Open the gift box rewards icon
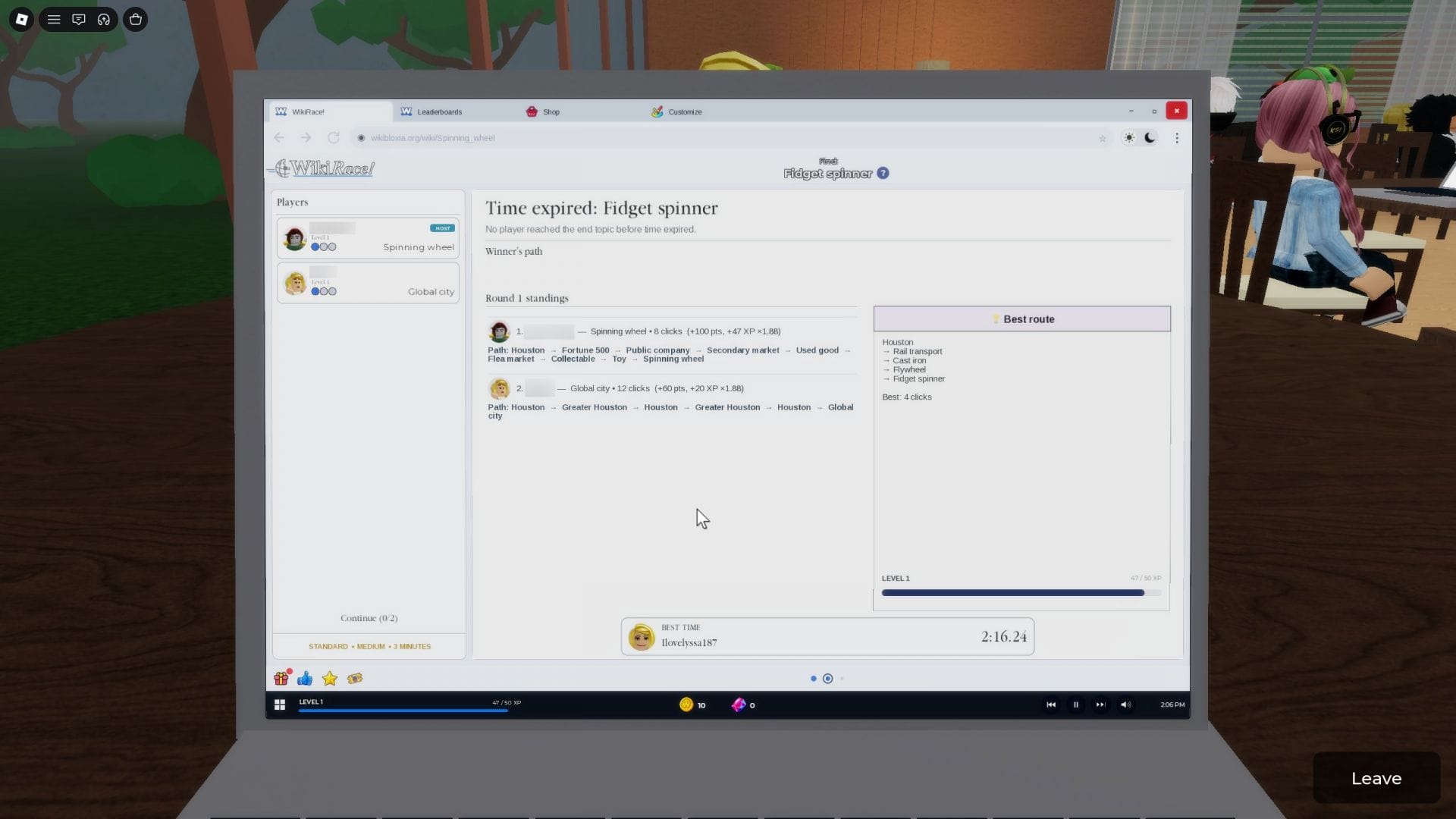This screenshot has height=819, width=1456. point(282,678)
